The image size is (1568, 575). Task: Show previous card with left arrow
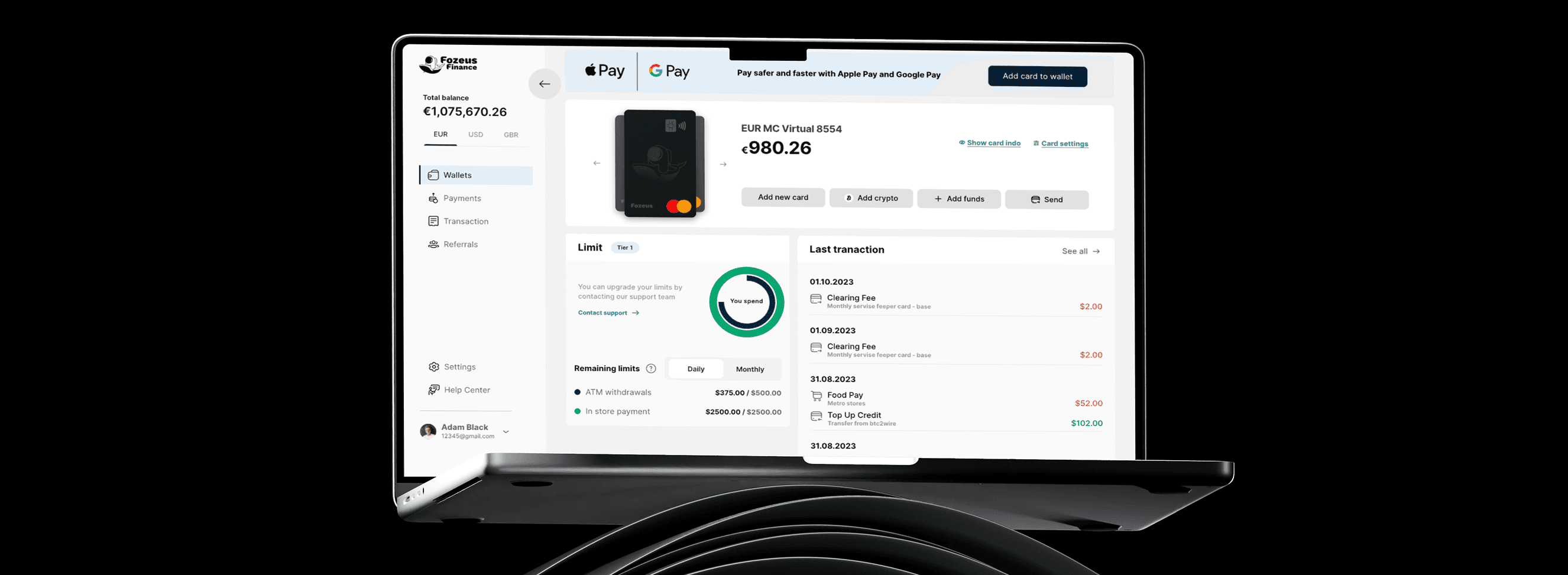(x=597, y=163)
